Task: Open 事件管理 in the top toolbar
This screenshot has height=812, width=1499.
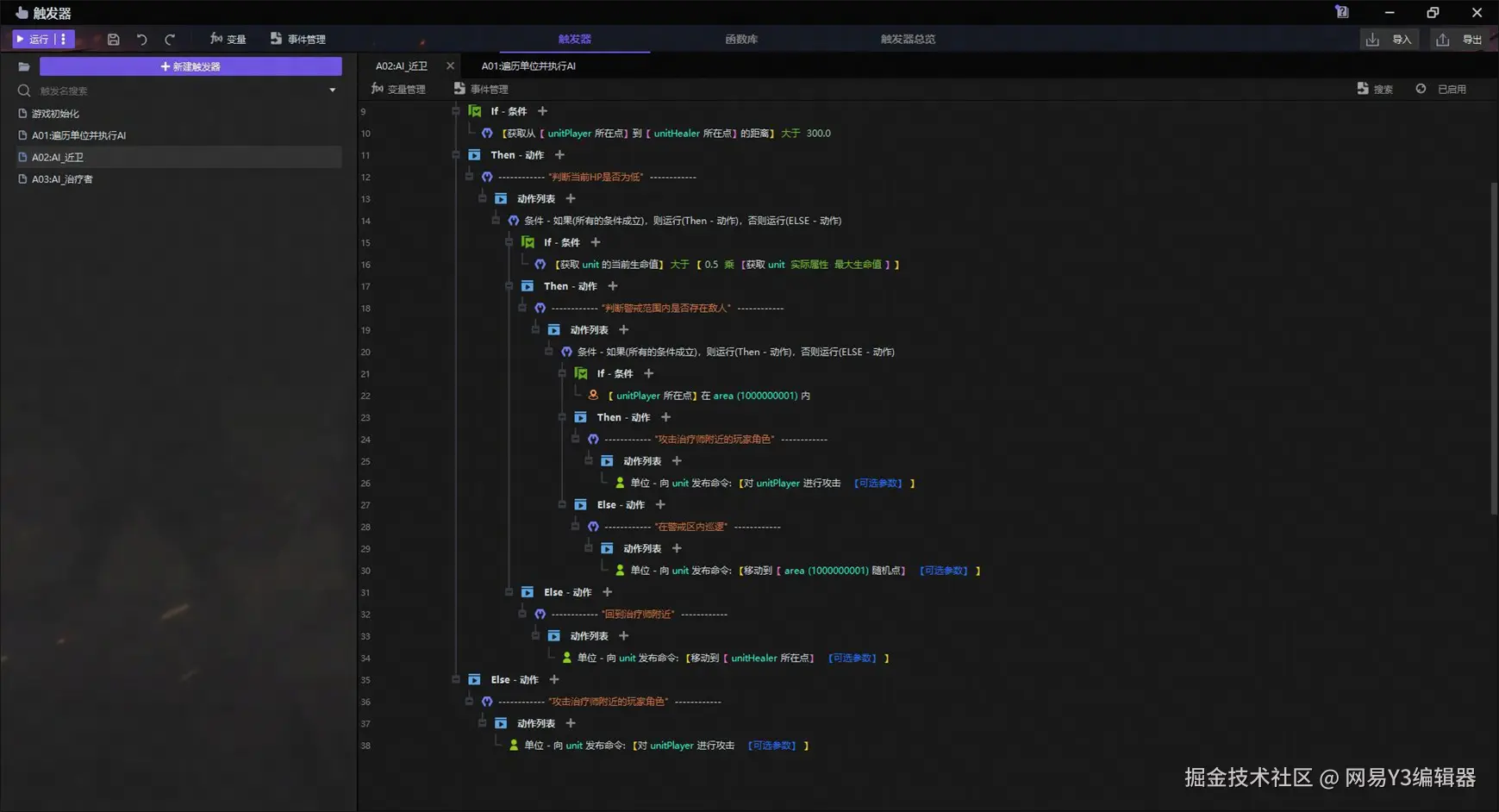Action: (298, 40)
